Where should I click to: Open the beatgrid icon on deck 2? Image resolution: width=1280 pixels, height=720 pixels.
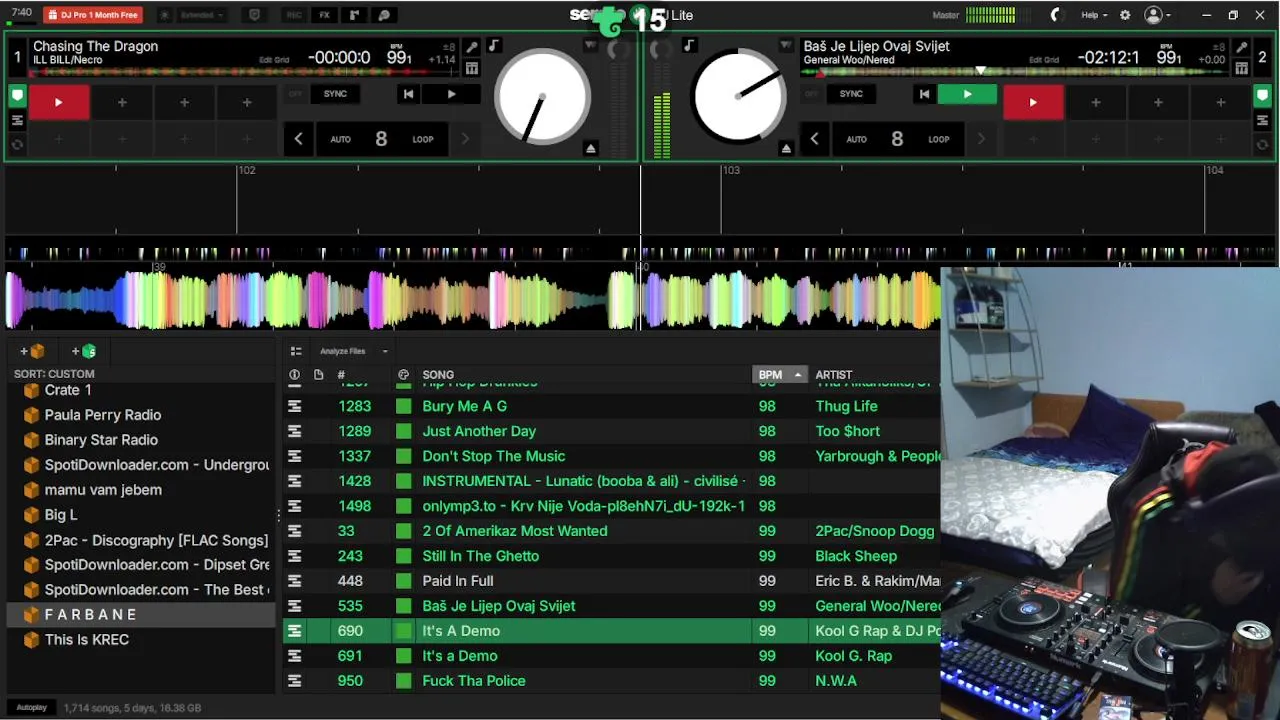1241,68
